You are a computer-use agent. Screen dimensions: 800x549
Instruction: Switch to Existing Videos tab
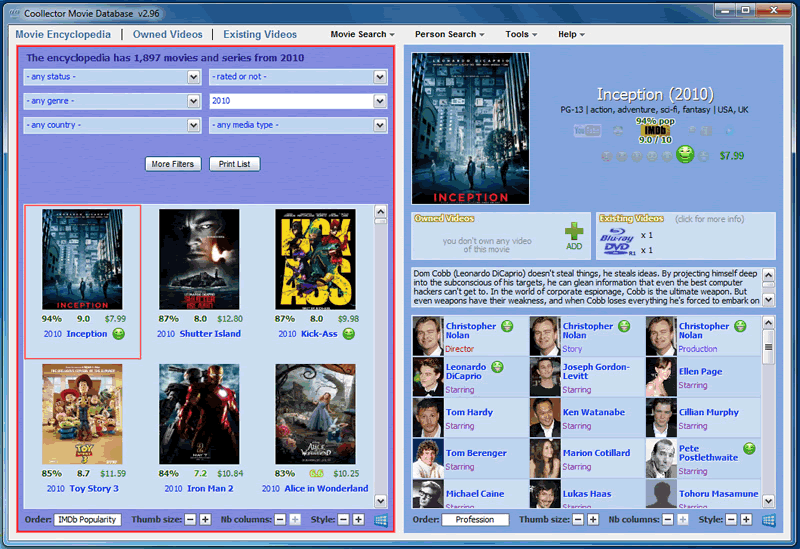pyautogui.click(x=260, y=34)
